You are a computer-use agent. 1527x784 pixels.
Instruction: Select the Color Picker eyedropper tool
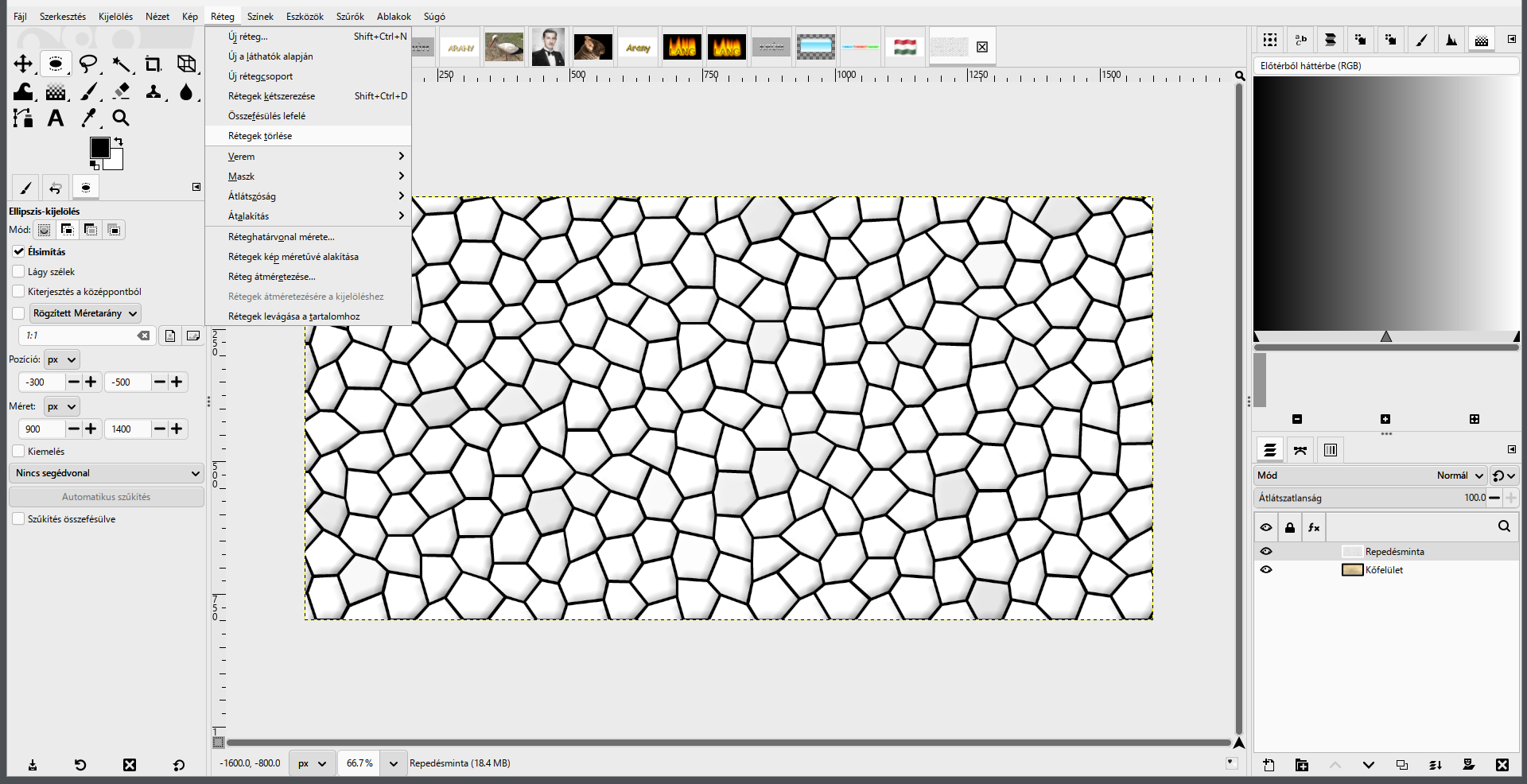pos(88,118)
